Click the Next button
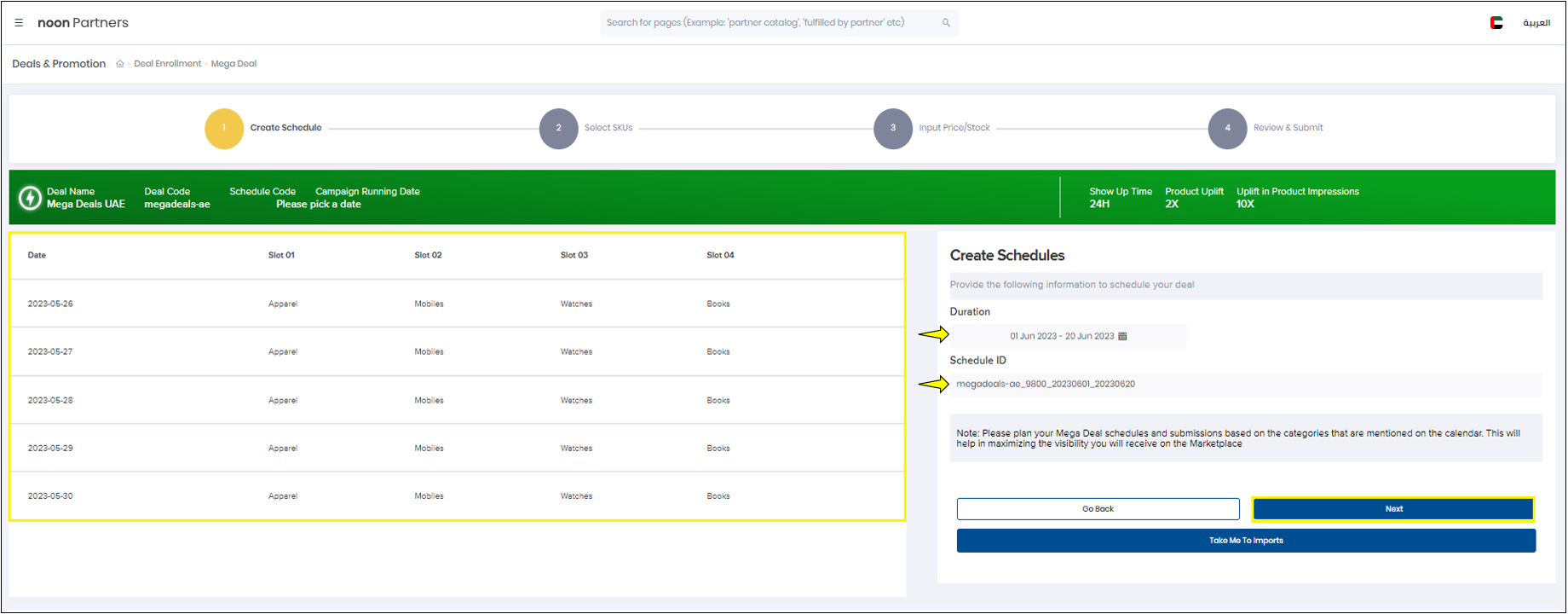Viewport: 1568px width, 614px height. point(1393,509)
